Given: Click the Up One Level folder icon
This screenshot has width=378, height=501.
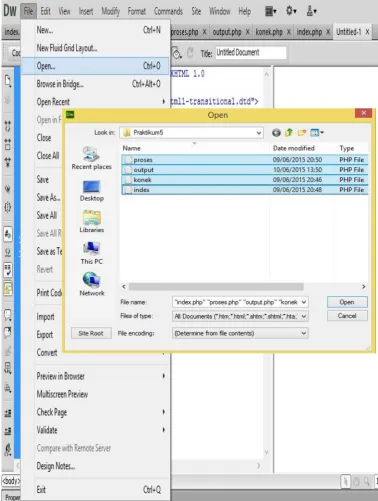Looking at the screenshot, I should click(x=289, y=133).
